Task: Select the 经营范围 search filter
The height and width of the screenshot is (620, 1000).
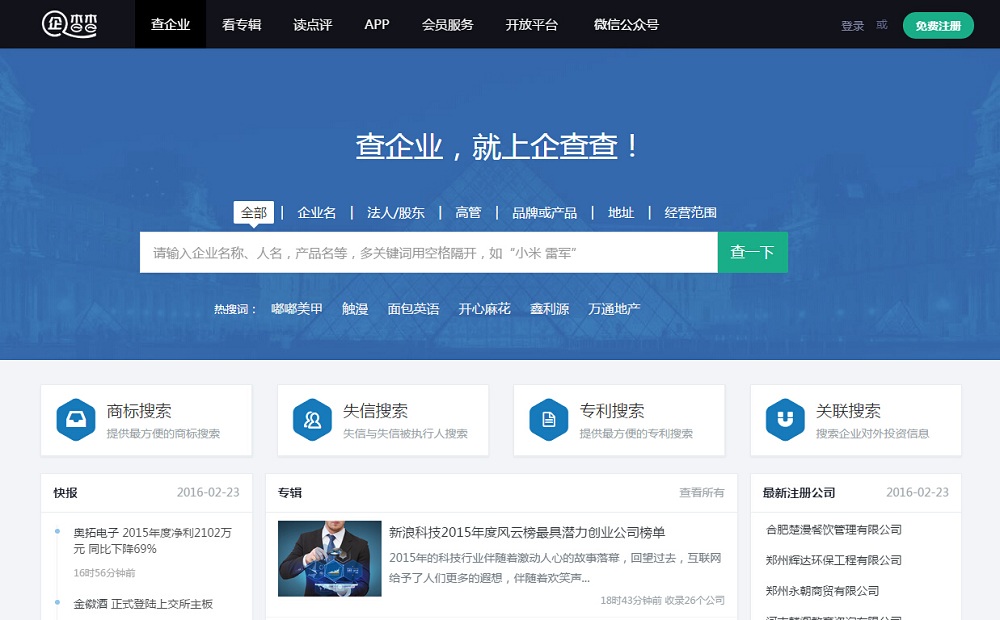Action: pos(691,212)
